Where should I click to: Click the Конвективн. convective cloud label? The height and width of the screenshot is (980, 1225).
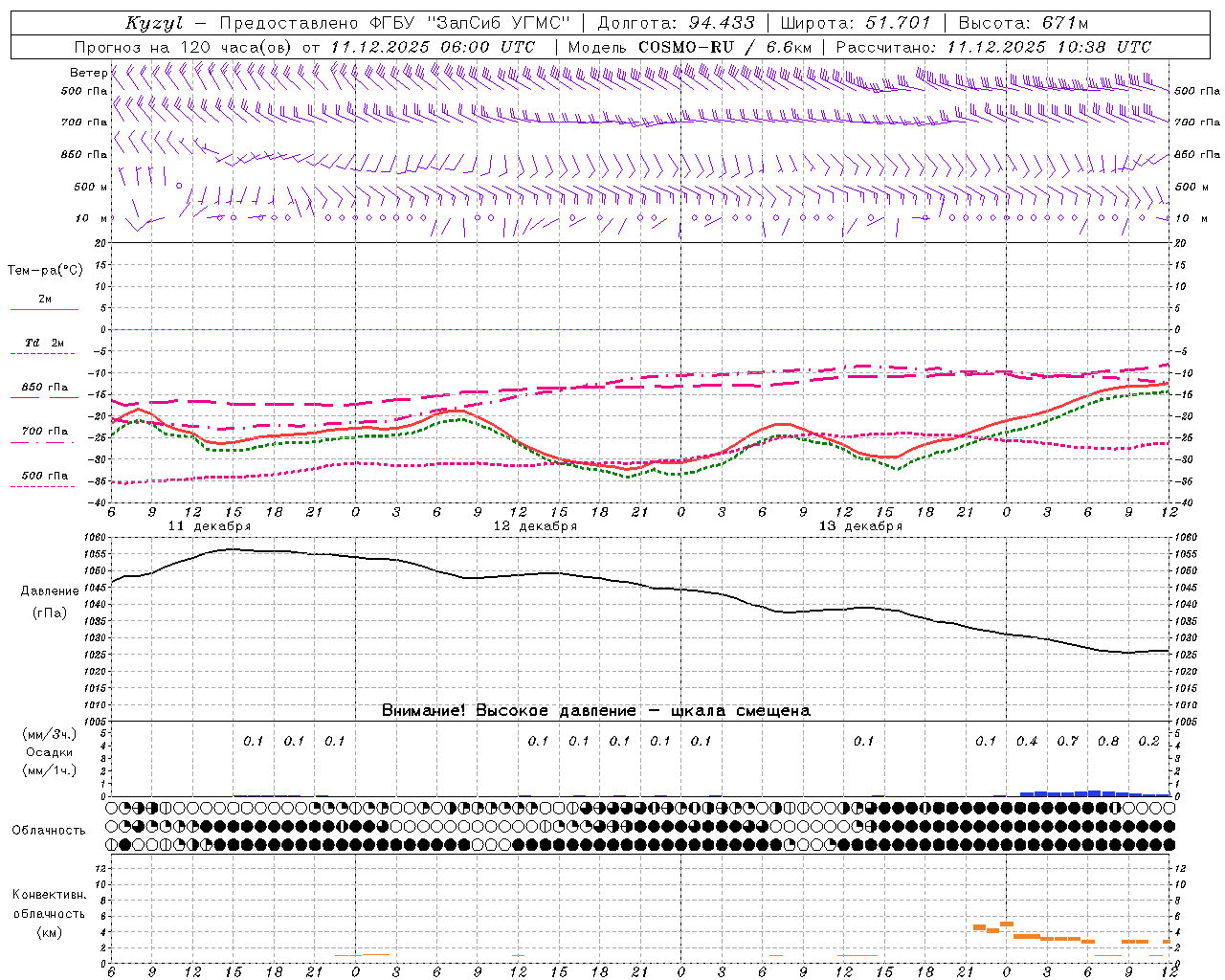[49, 895]
